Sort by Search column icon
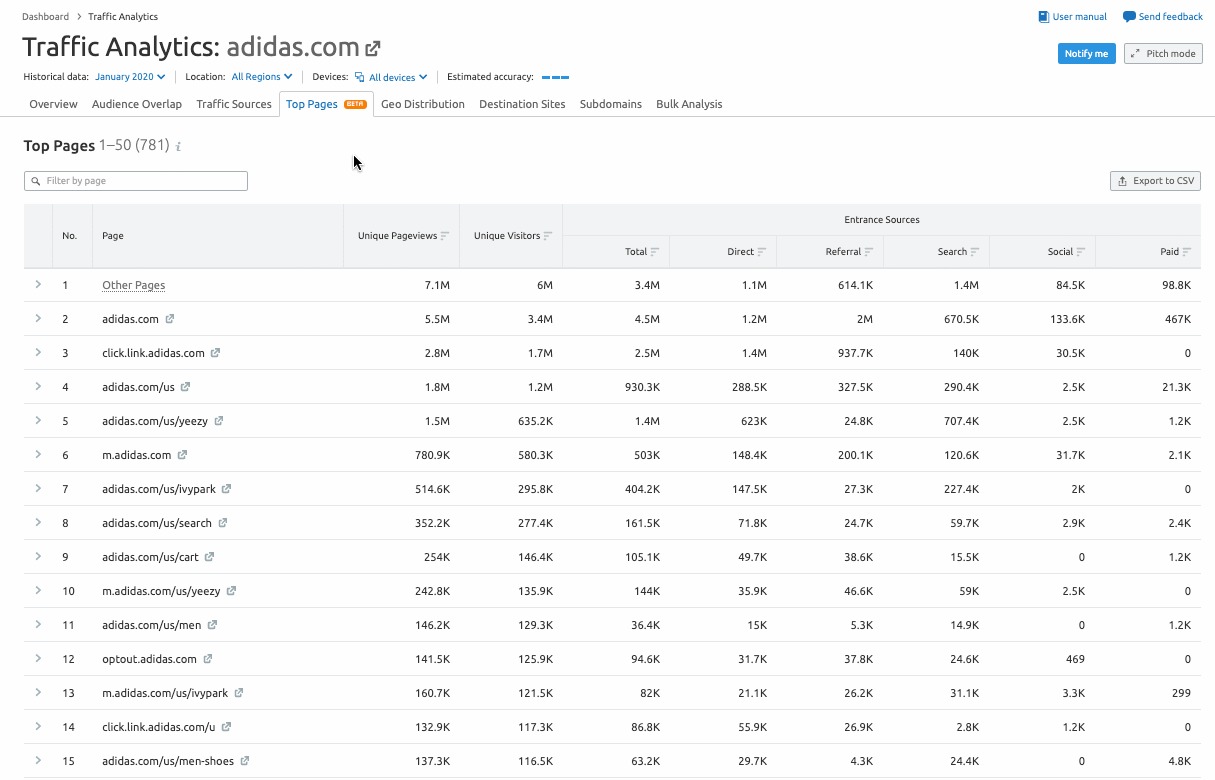 (x=975, y=252)
